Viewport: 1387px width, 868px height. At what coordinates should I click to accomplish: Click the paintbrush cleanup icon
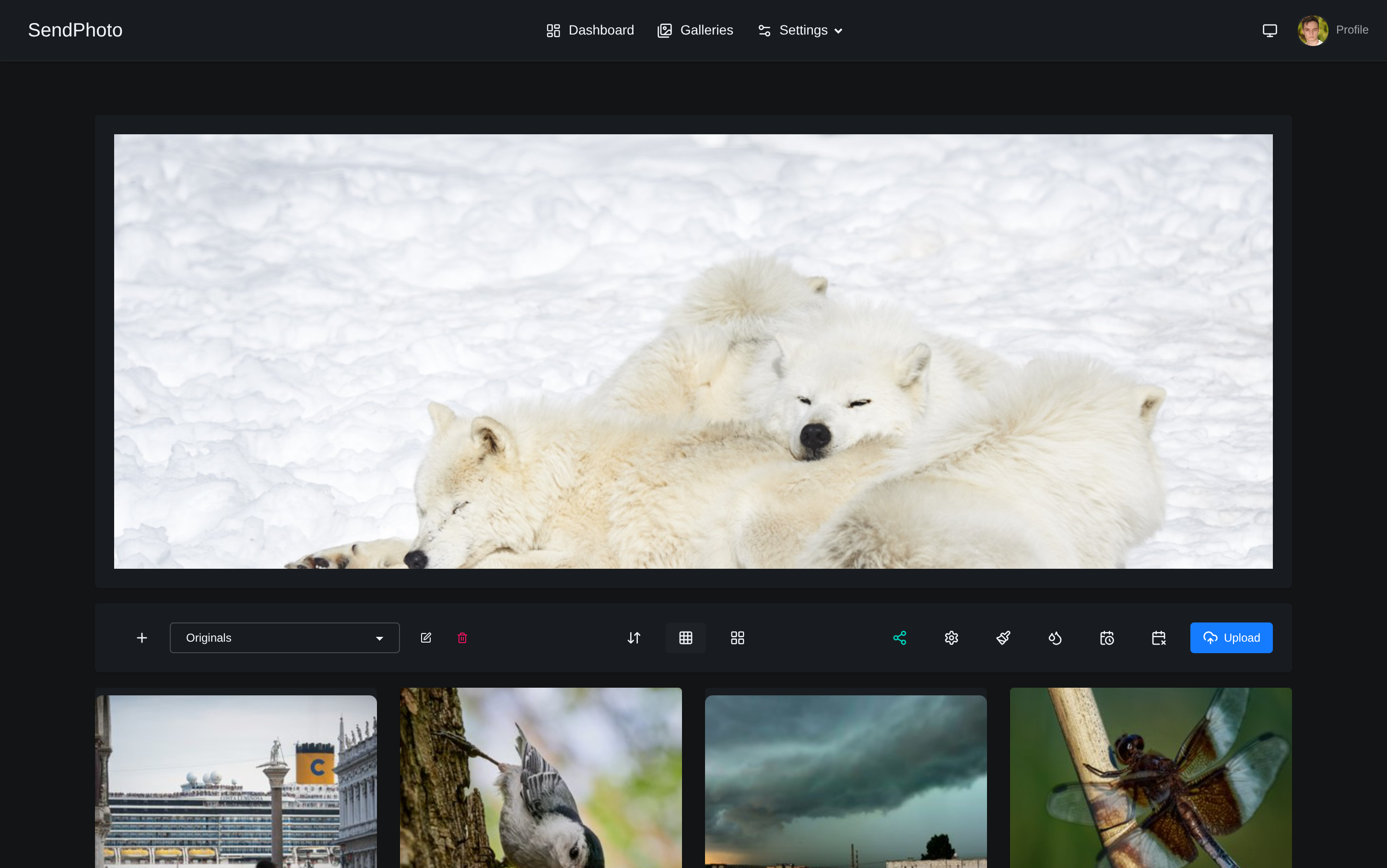pos(1003,637)
